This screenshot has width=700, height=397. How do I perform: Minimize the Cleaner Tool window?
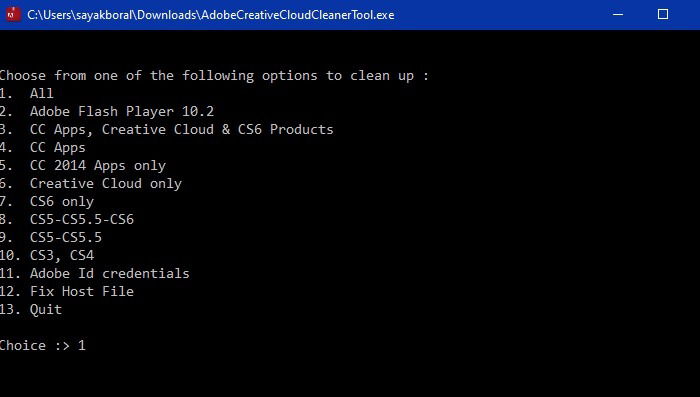[x=618, y=14]
